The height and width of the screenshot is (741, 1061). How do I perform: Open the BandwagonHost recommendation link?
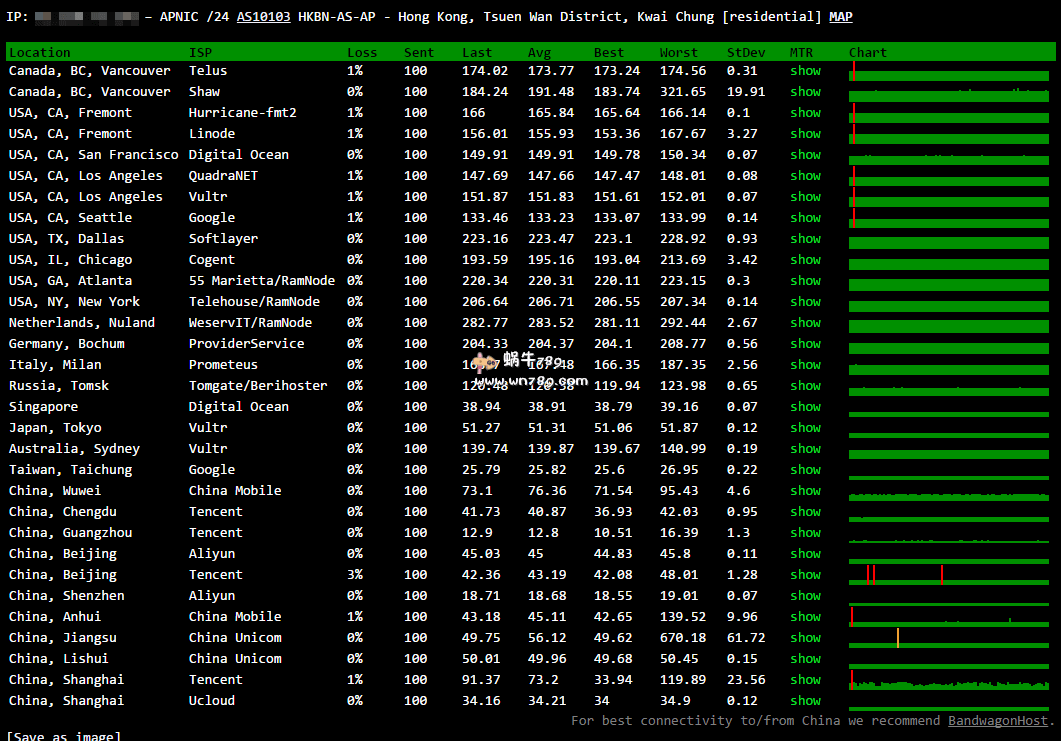997,721
